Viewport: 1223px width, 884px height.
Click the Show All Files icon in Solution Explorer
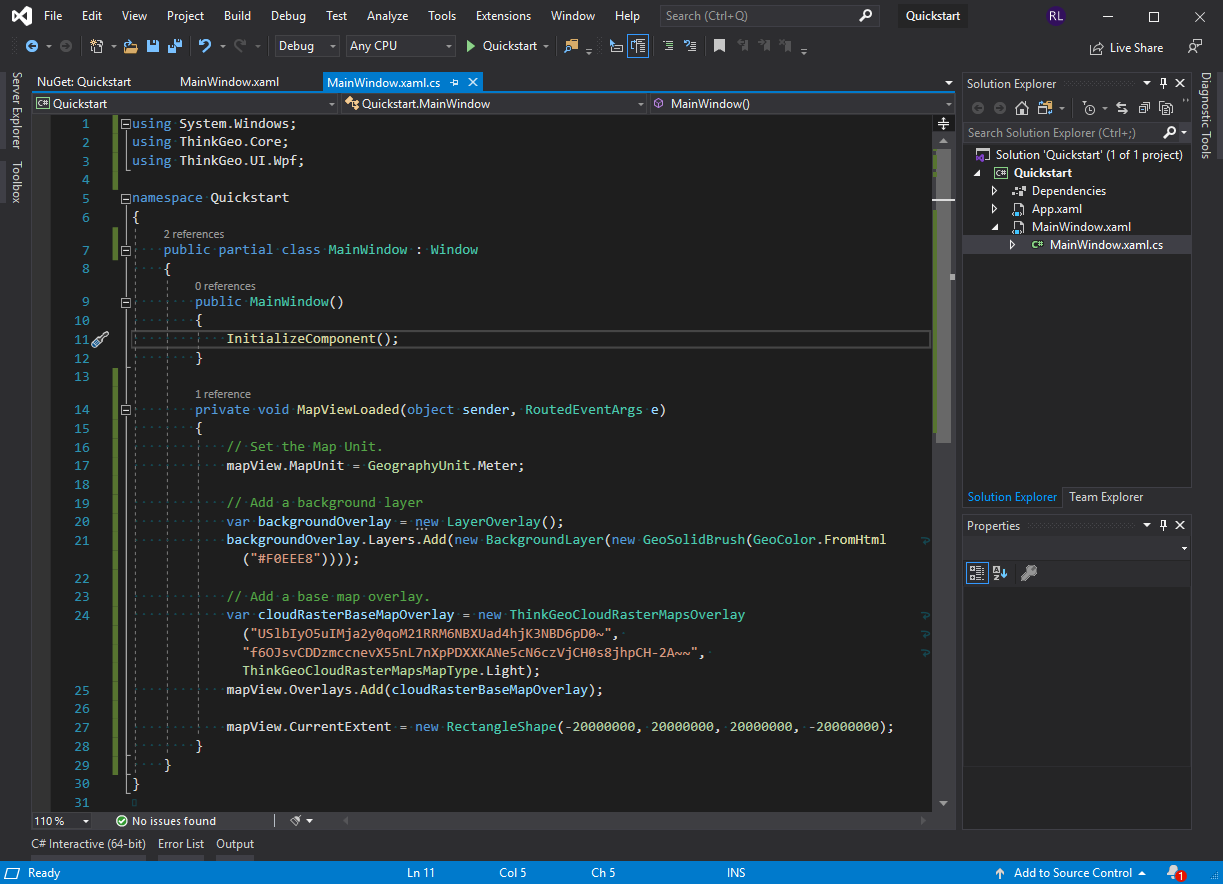[1166, 108]
